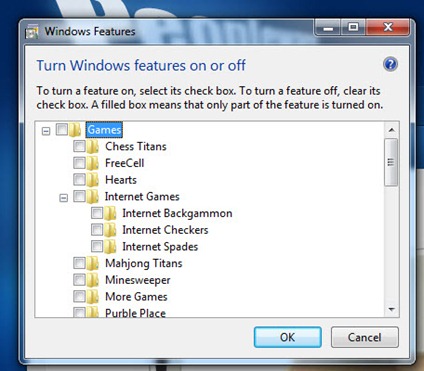Click the Chess Titans folder icon

tap(93, 146)
